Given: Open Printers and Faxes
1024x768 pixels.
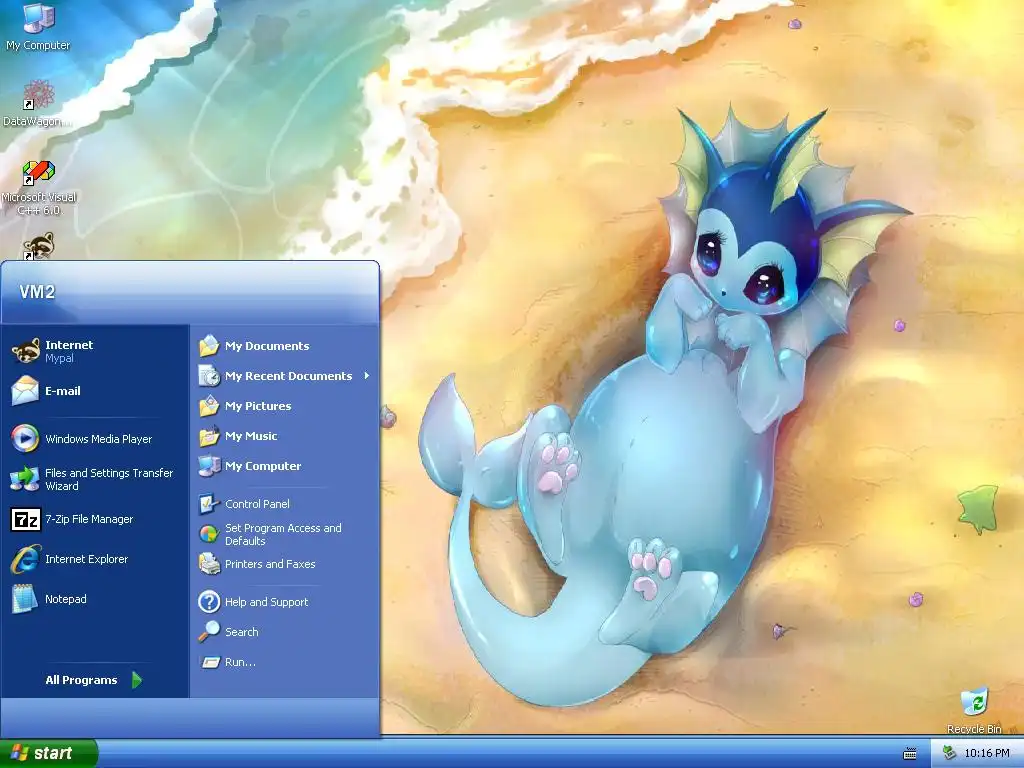Looking at the screenshot, I should (285, 564).
